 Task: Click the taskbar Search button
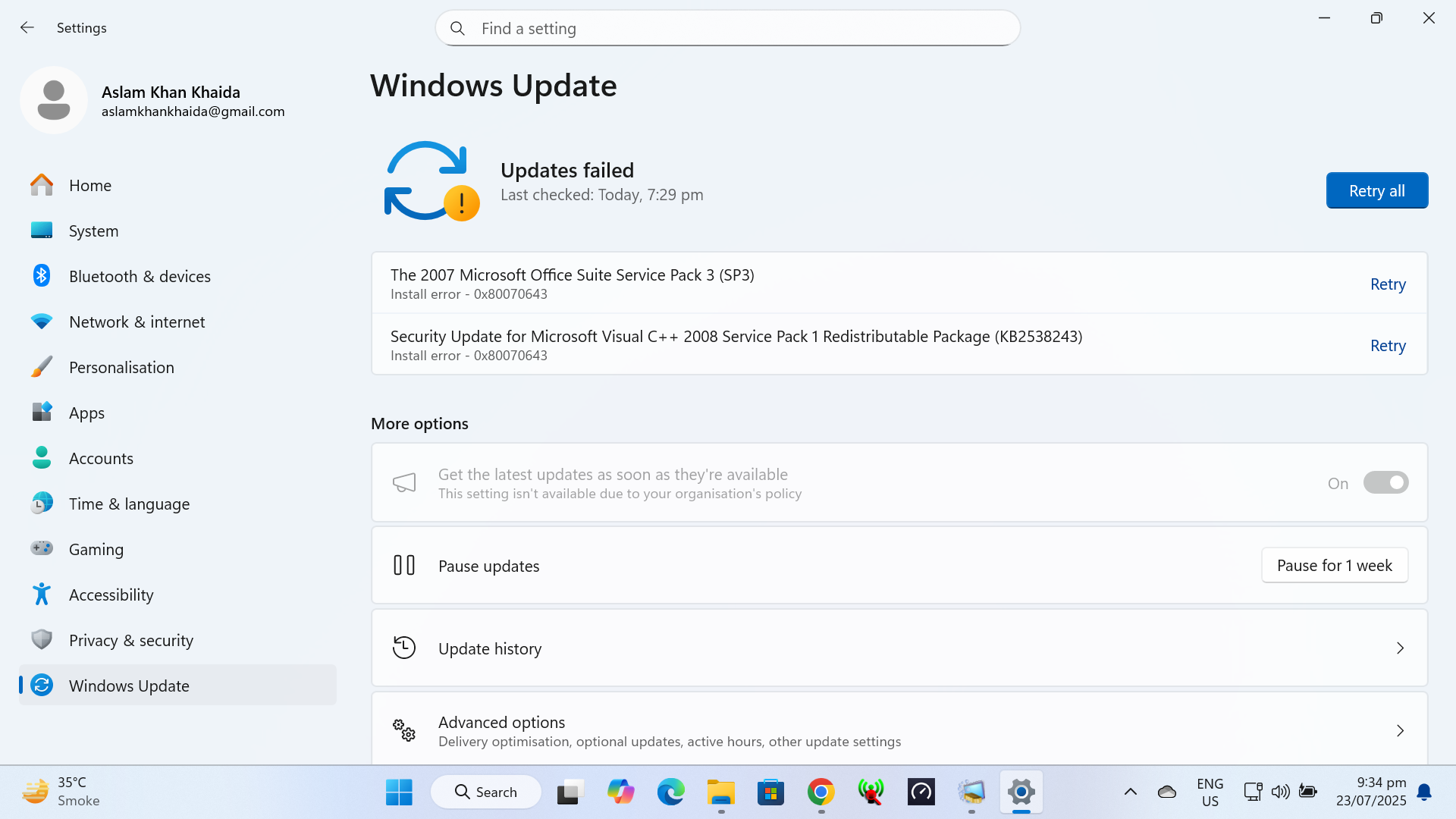pos(486,792)
